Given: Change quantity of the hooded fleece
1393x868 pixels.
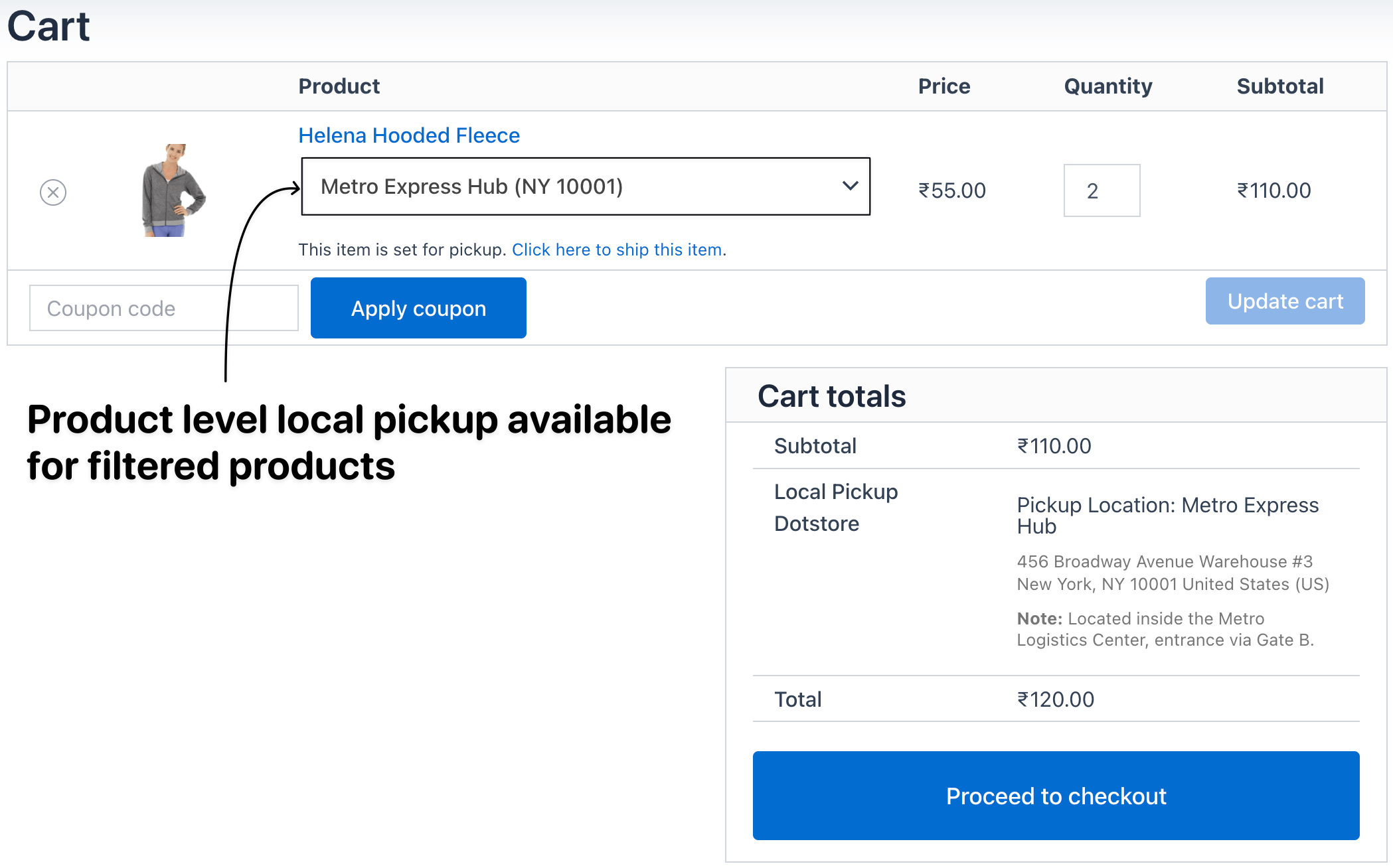Looking at the screenshot, I should [1102, 190].
